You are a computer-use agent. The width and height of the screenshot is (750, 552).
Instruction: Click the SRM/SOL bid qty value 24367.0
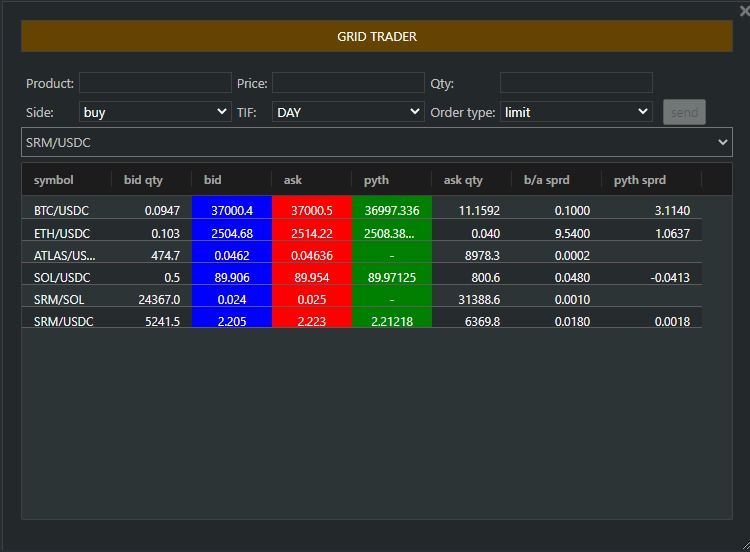(159, 299)
